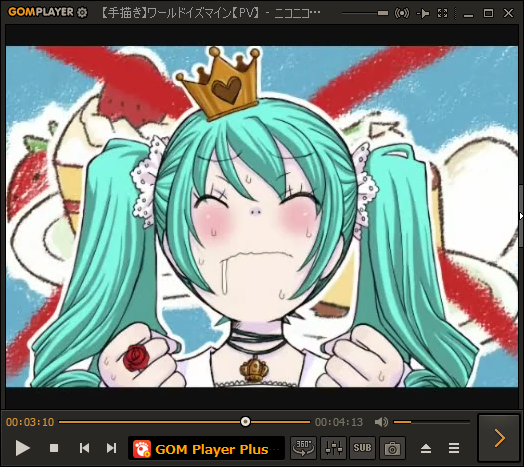
Task: Stop the playback
Action: (x=54, y=448)
